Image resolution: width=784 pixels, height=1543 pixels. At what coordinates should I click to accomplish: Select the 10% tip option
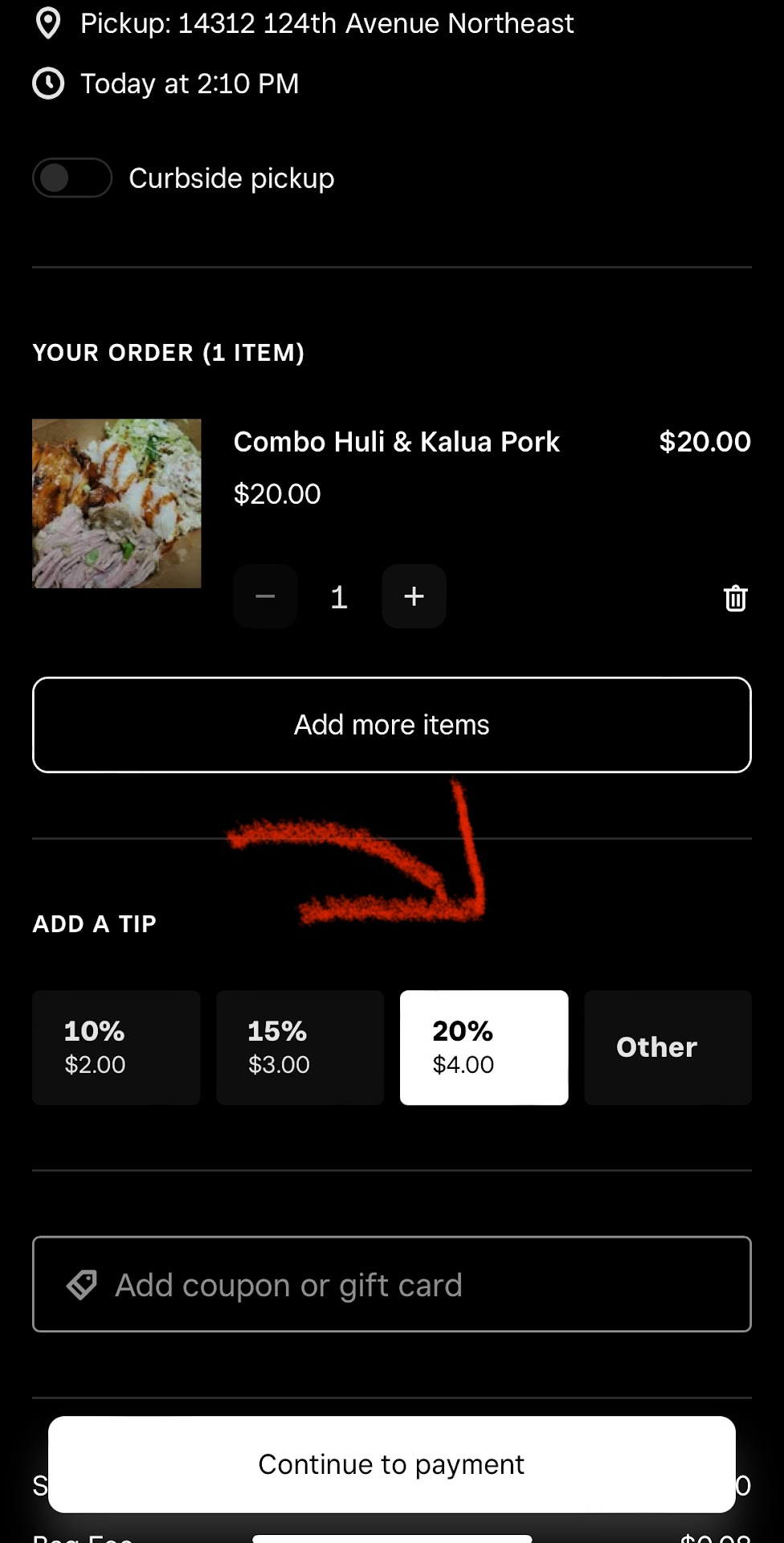pos(116,1047)
